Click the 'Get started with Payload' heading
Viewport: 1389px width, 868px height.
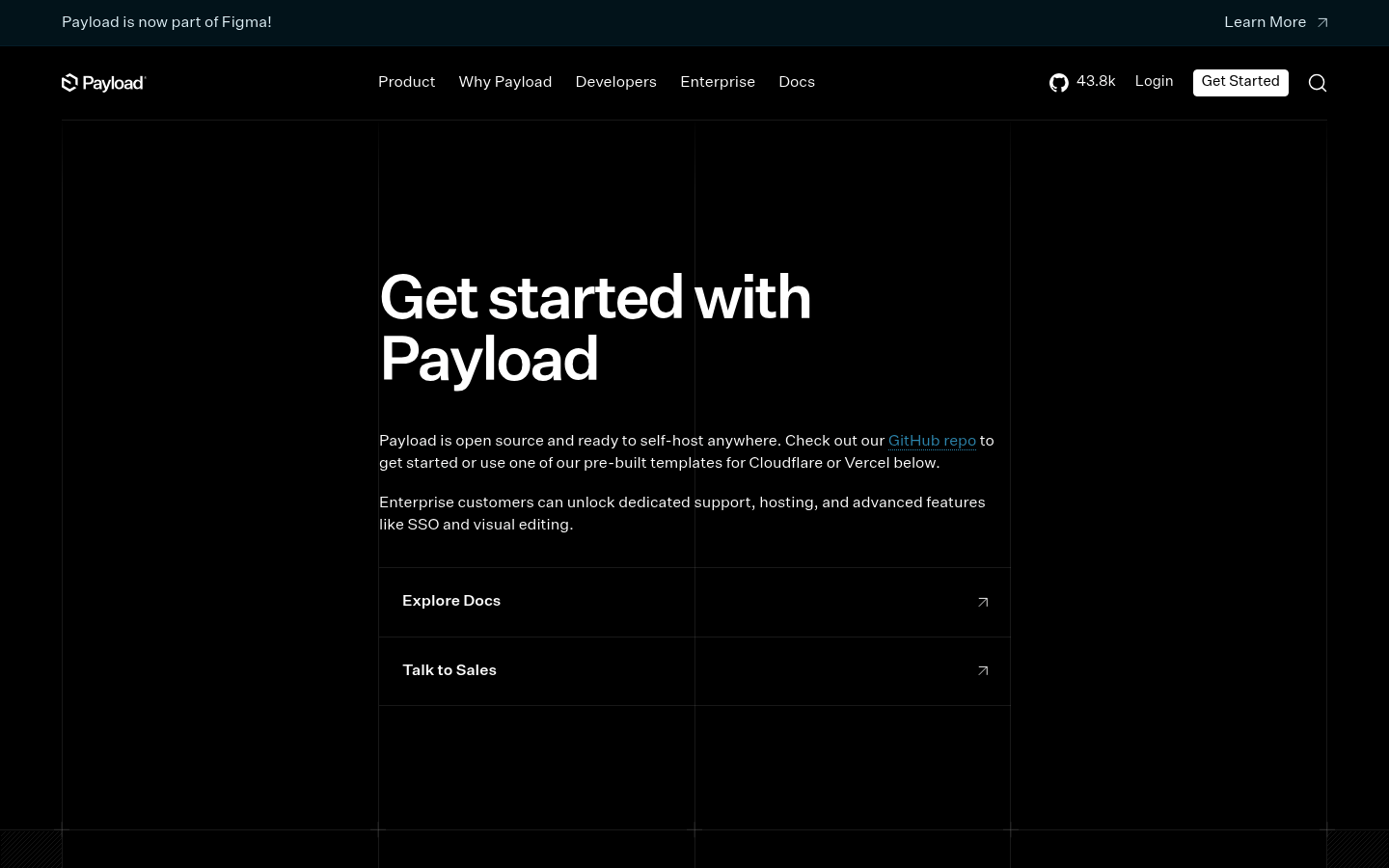coord(595,328)
